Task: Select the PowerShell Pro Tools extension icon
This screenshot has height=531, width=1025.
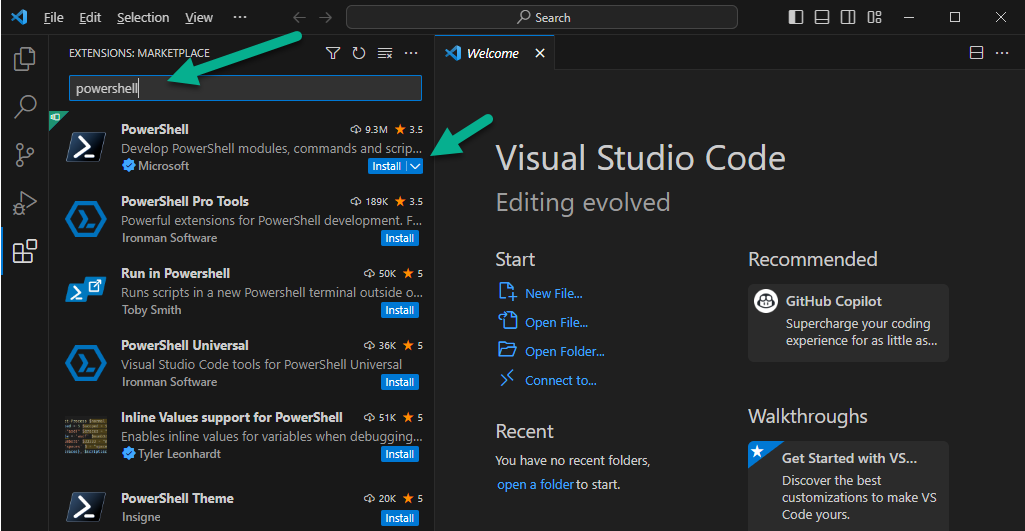Action: [x=86, y=220]
